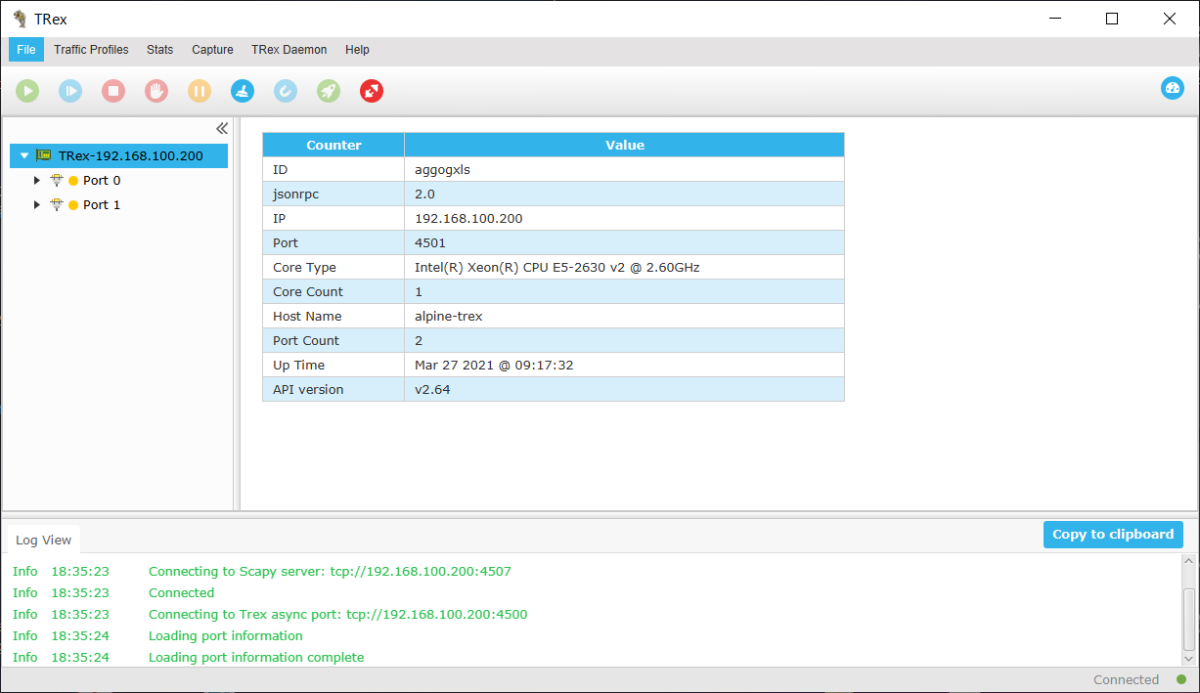Expand the Port 1 tree node
The height and width of the screenshot is (693, 1200).
37,204
